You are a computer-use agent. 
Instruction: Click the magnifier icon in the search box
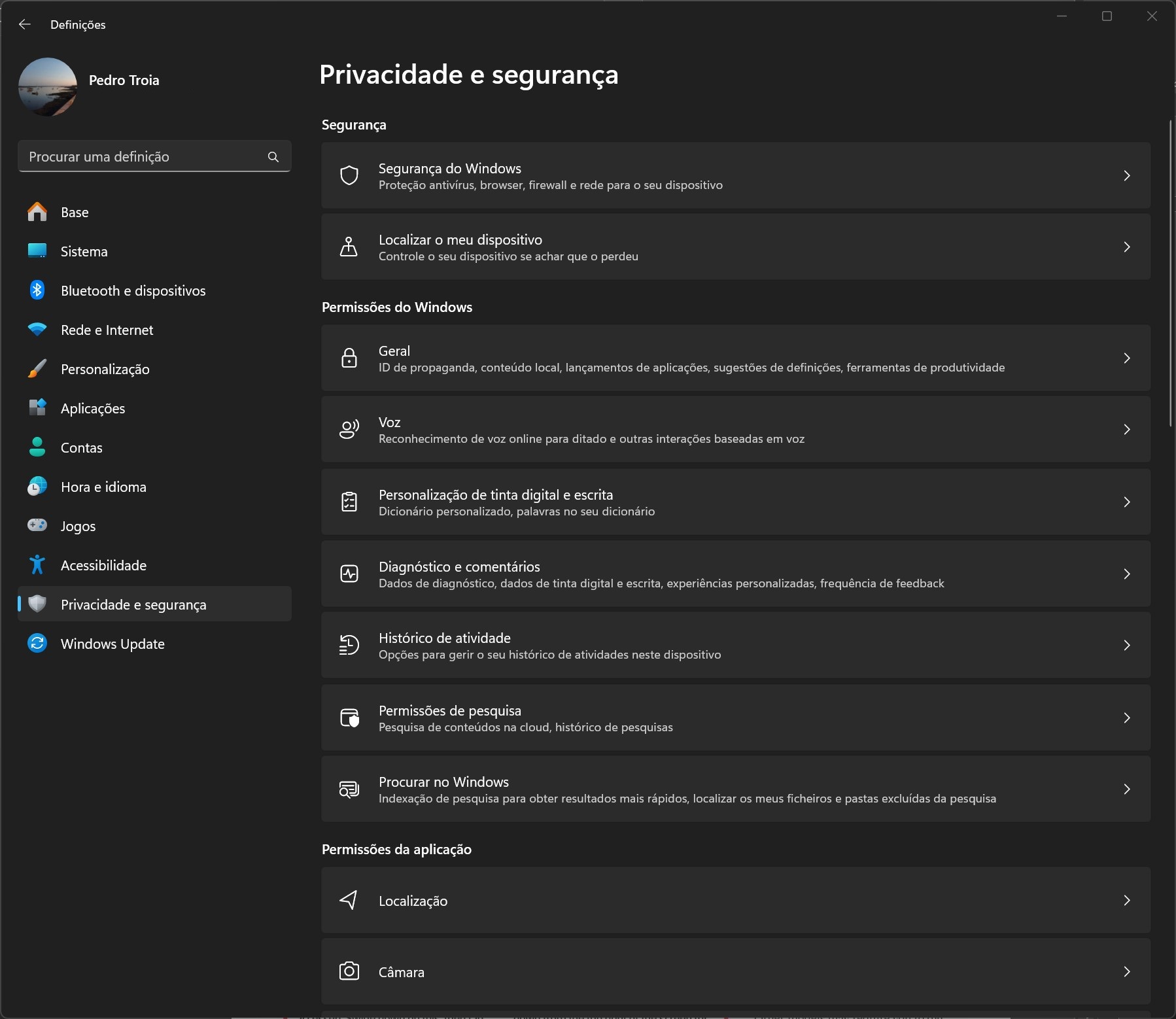click(273, 157)
